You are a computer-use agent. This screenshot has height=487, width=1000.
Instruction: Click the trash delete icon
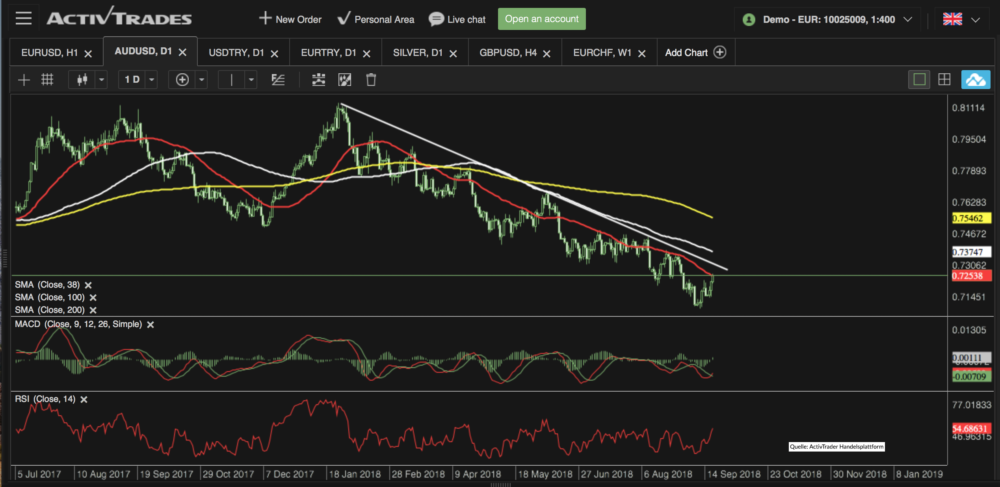click(x=371, y=80)
